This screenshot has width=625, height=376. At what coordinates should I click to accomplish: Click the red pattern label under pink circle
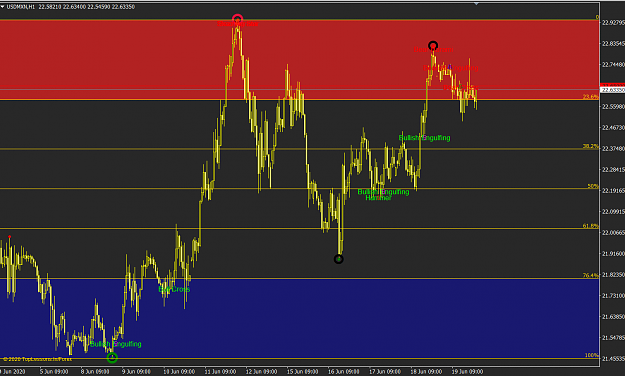pos(238,24)
